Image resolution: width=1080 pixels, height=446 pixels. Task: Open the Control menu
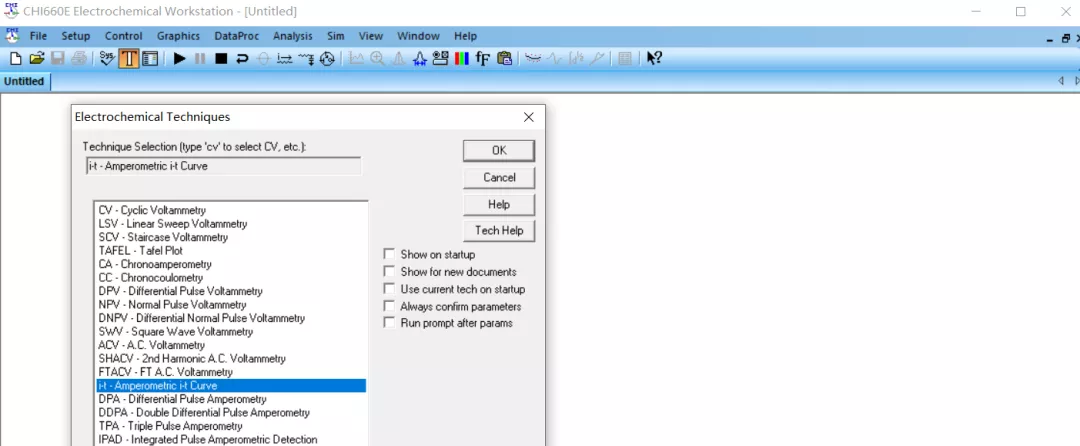pyautogui.click(x=124, y=36)
